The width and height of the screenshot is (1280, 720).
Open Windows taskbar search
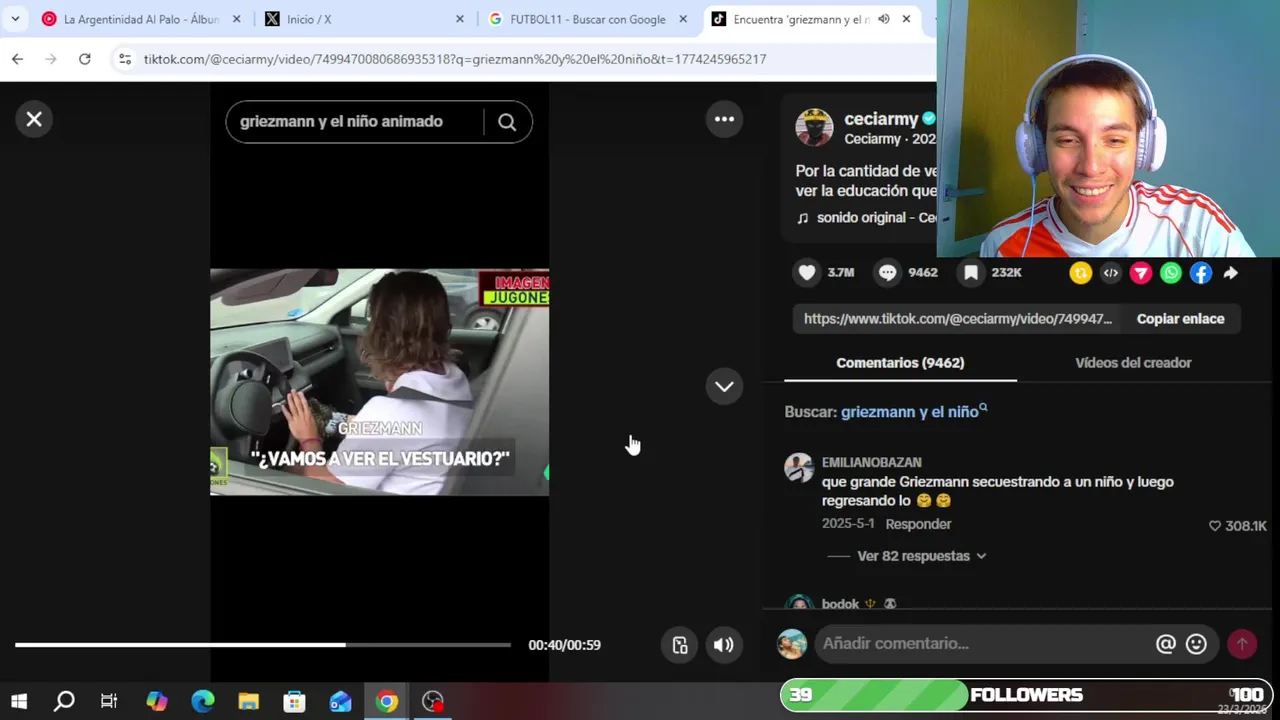click(x=64, y=701)
